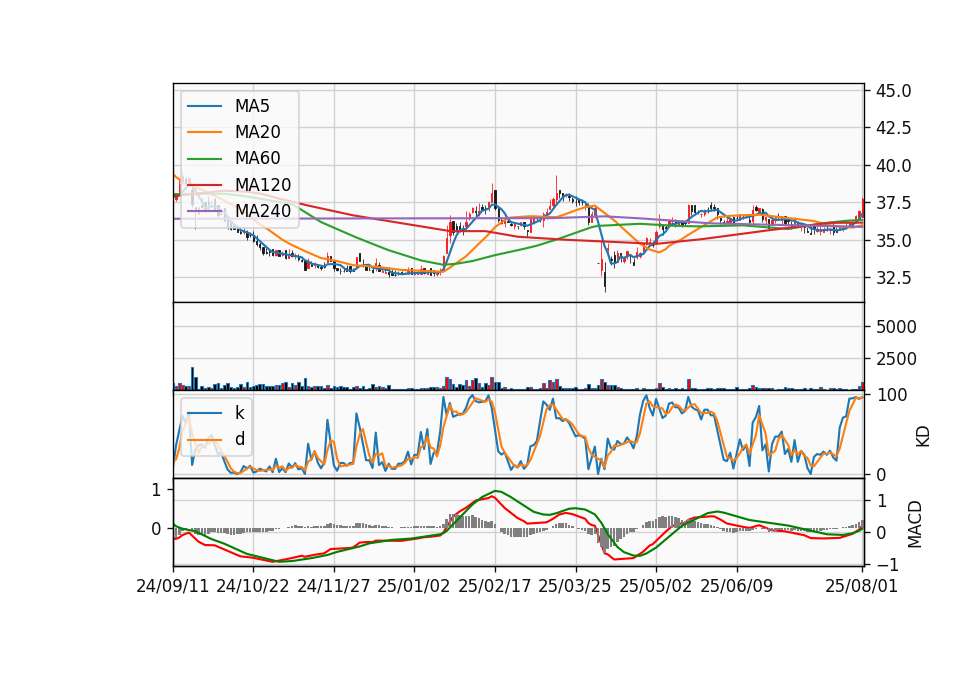The height and width of the screenshot is (690, 960).
Task: Click the 100 label on KD axis
Action: point(892,395)
